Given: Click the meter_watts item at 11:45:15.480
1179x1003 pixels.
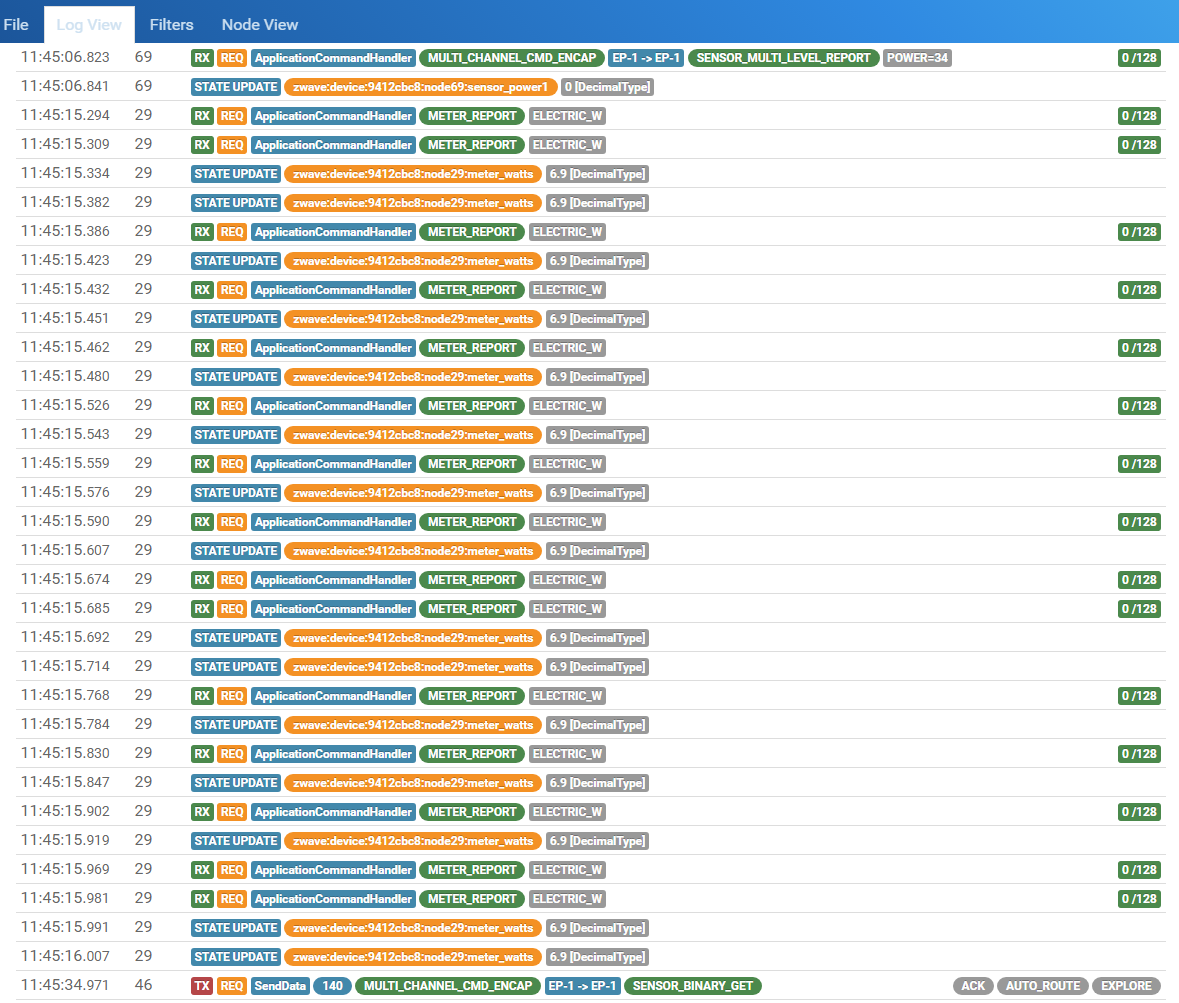Looking at the screenshot, I should (413, 377).
